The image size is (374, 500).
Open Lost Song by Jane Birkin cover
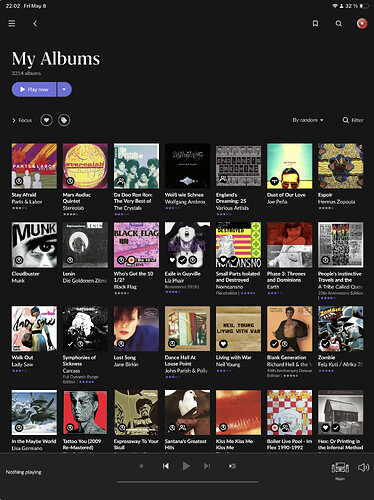pyautogui.click(x=136, y=329)
